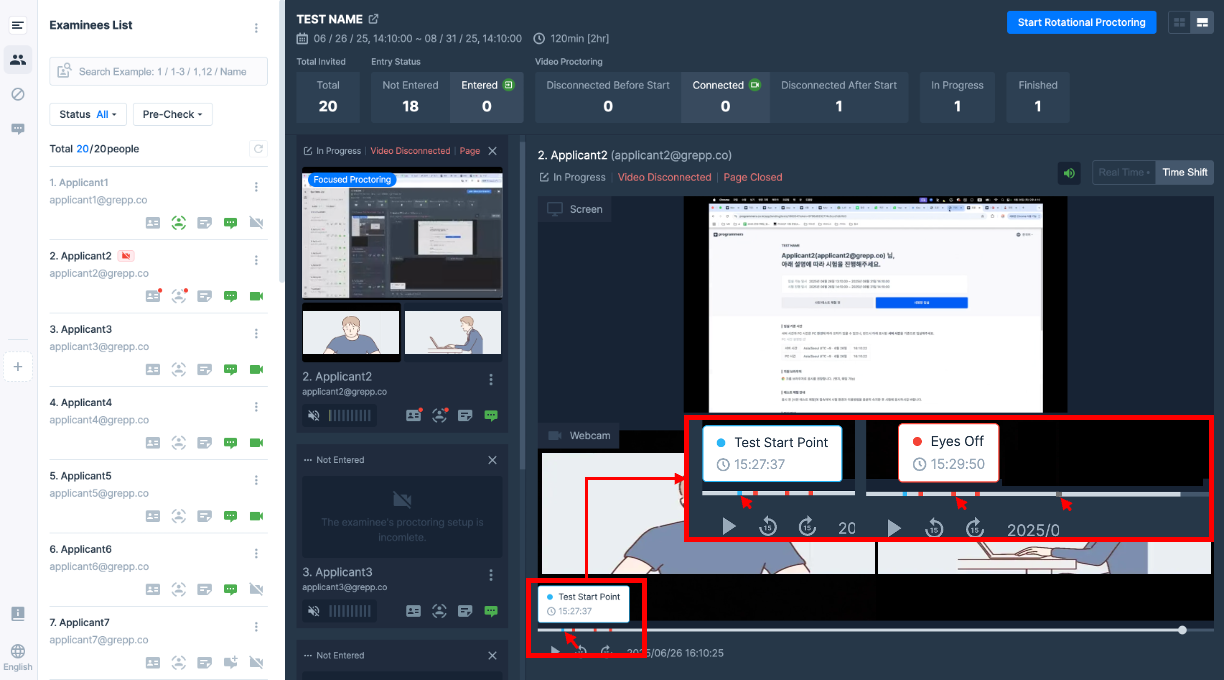Viewport: 1224px width, 680px height.
Task: Open Applicant1's ID card icon in the list
Action: point(153,223)
